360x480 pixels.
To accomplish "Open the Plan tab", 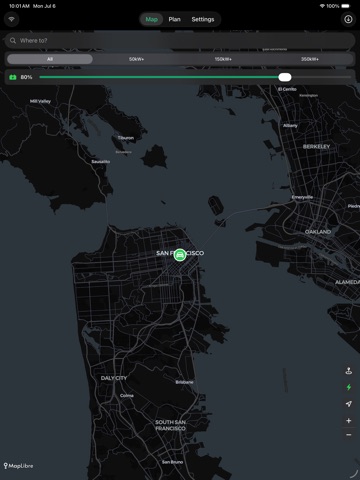I will [x=174, y=19].
